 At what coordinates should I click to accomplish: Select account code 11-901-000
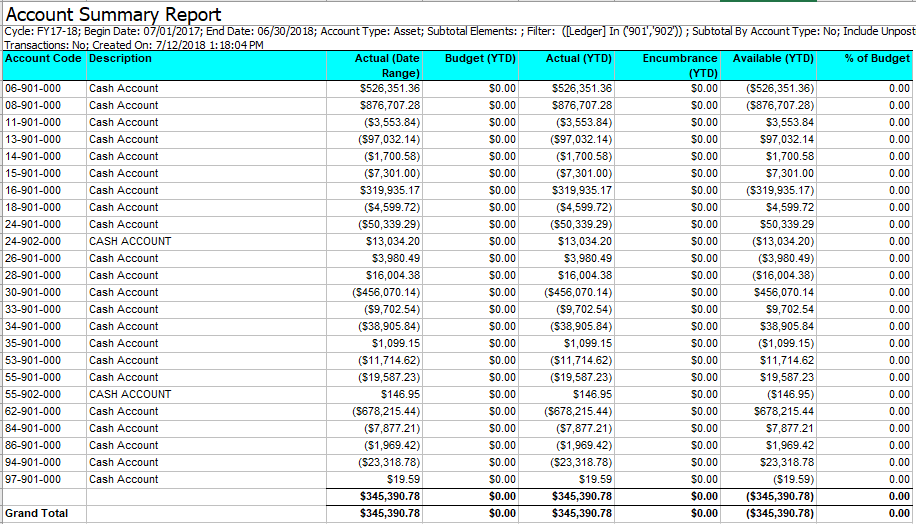[33, 122]
